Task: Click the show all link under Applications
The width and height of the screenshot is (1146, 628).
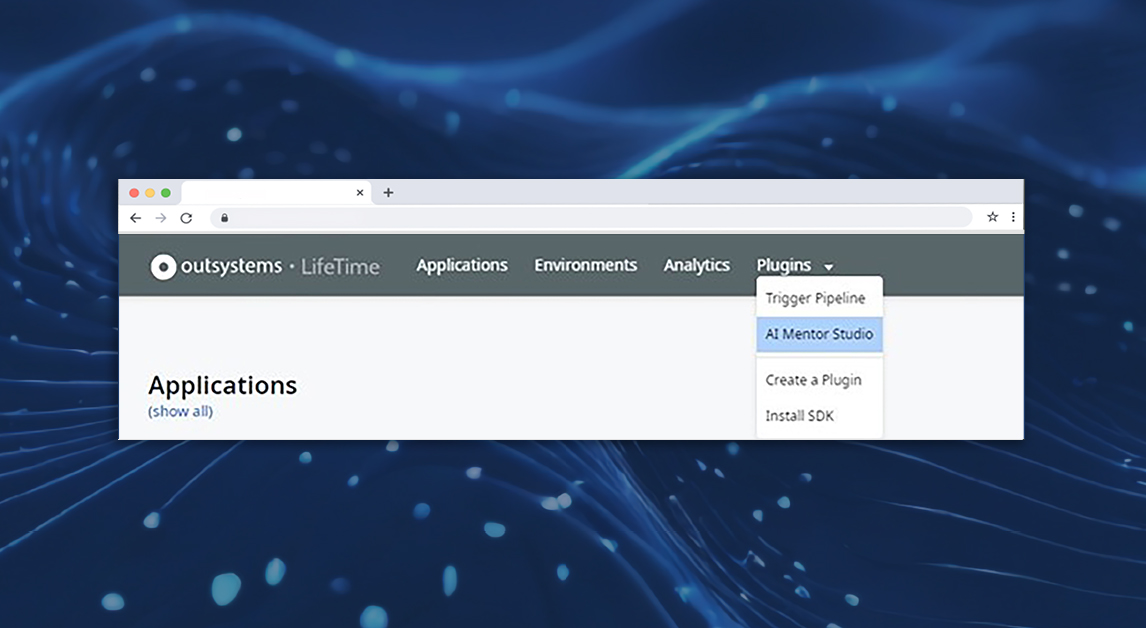Action: click(180, 411)
